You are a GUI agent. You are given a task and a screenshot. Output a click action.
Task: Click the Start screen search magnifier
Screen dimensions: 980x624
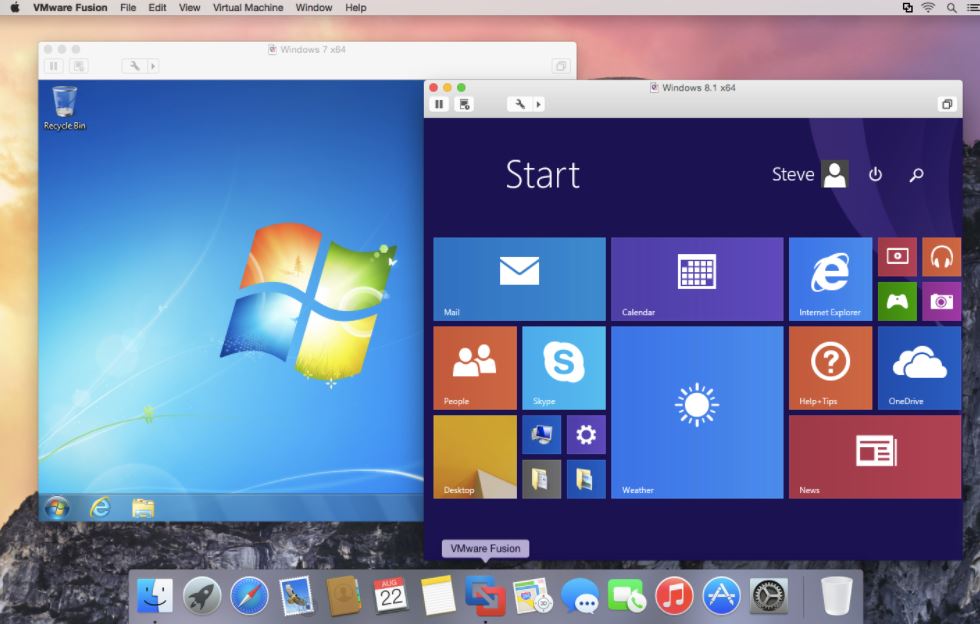tap(916, 174)
